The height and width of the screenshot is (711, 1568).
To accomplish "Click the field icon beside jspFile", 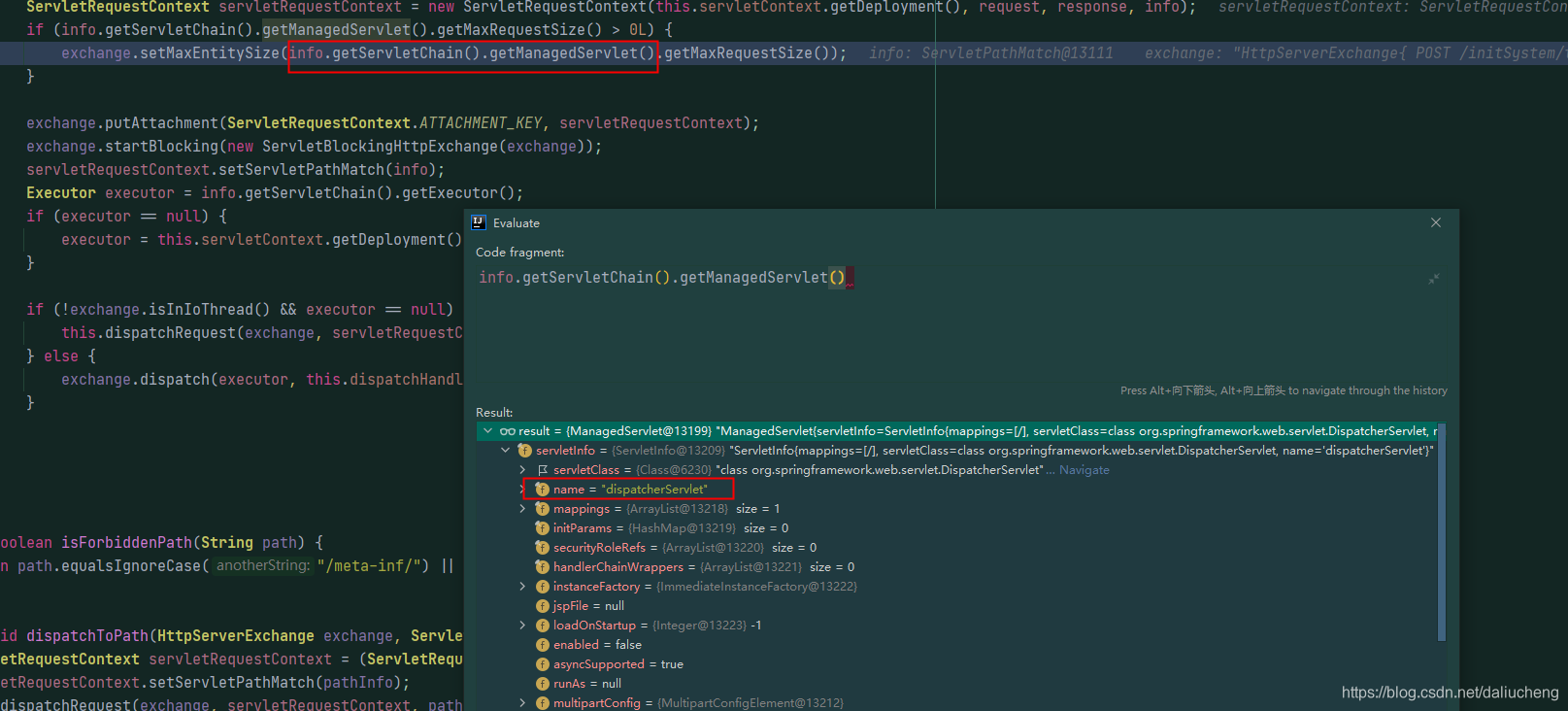I will click(543, 605).
